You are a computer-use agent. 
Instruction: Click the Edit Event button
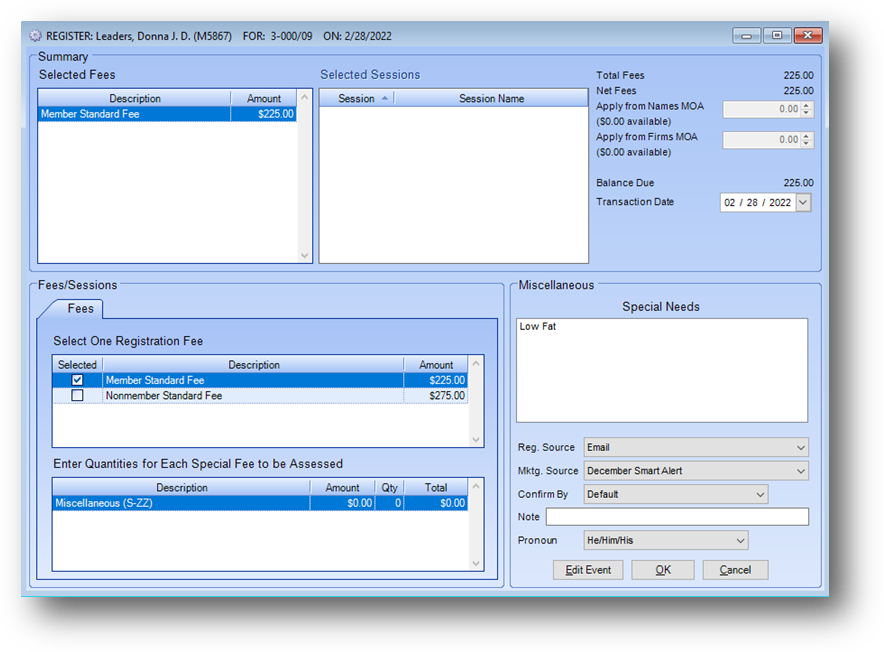coord(588,570)
